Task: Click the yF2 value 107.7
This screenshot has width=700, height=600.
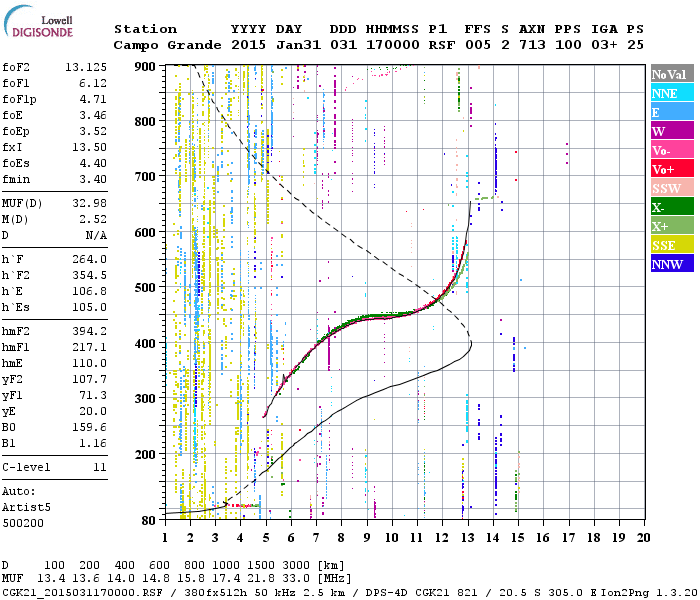Action: 89,380
